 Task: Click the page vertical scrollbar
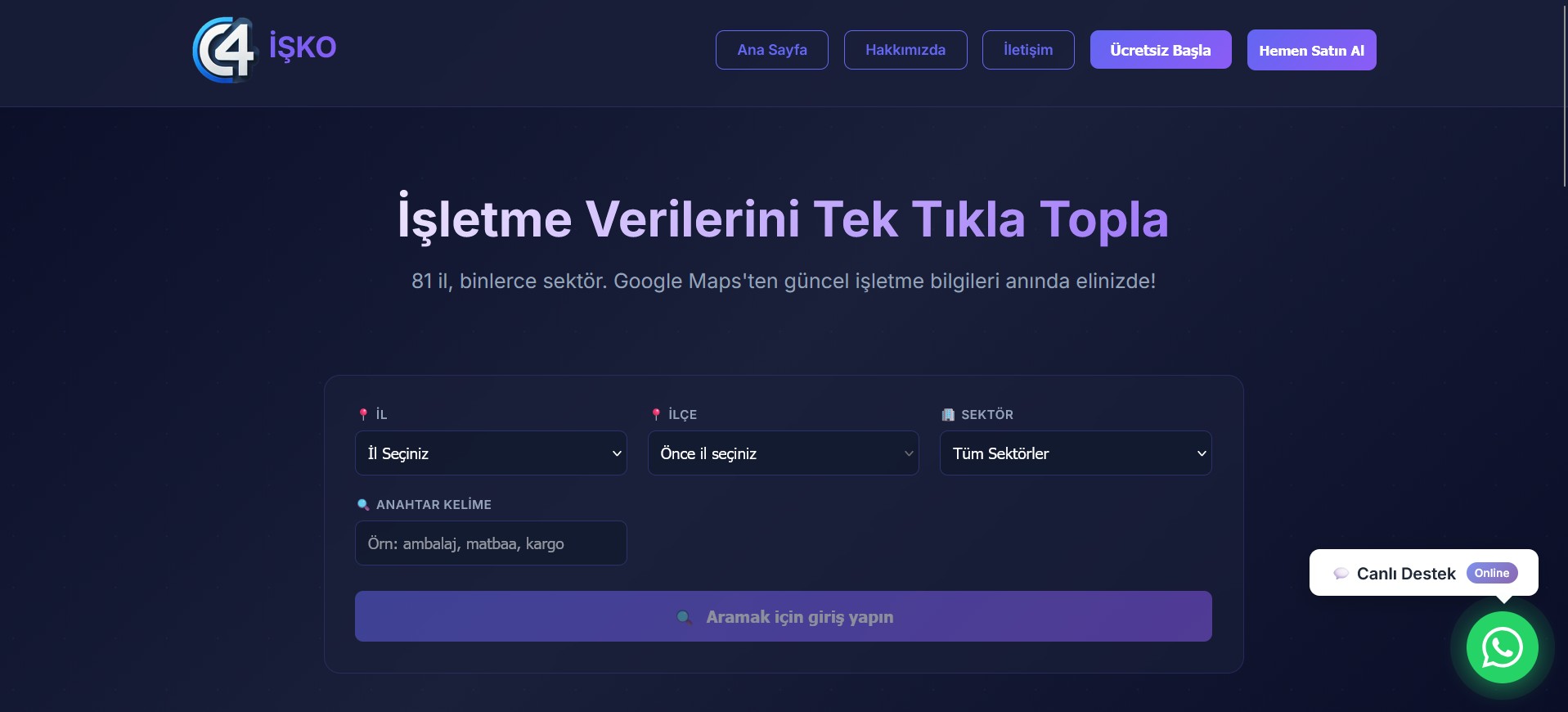[1564, 356]
